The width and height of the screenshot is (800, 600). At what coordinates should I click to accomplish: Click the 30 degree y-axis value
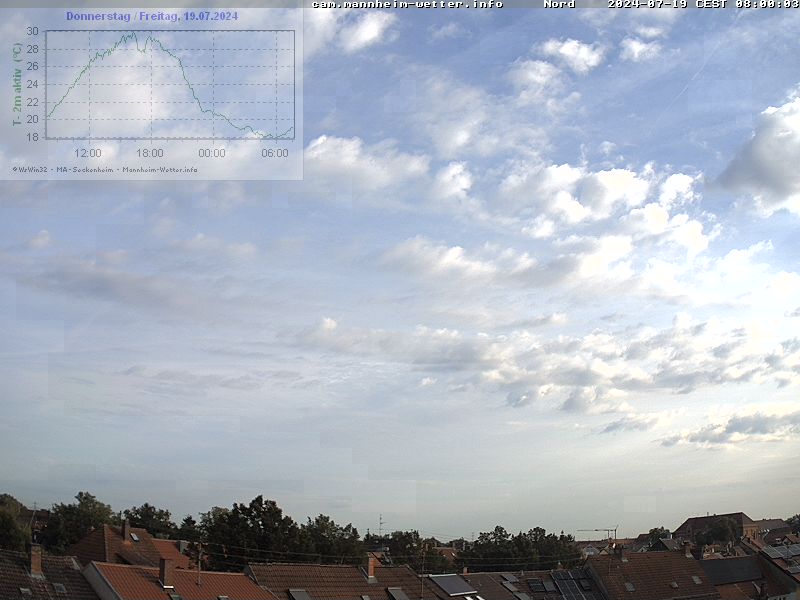32,31
